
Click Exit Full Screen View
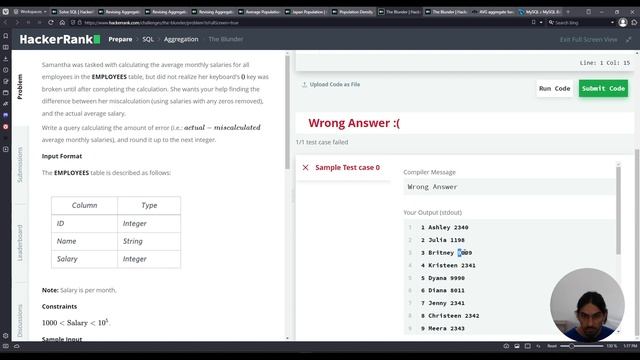(588, 40)
